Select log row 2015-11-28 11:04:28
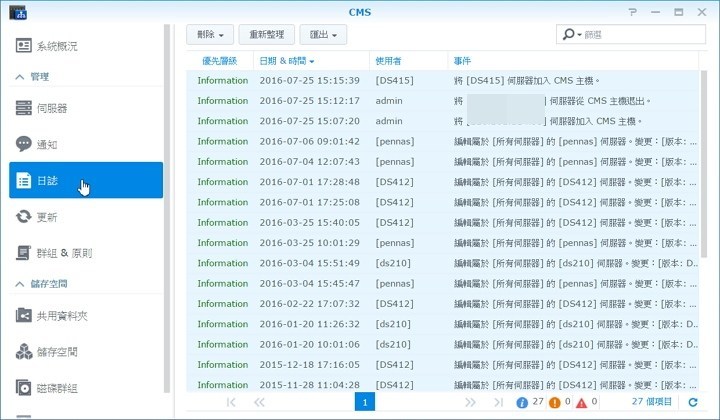Image resolution: width=720 pixels, height=420 pixels. click(x=443, y=384)
